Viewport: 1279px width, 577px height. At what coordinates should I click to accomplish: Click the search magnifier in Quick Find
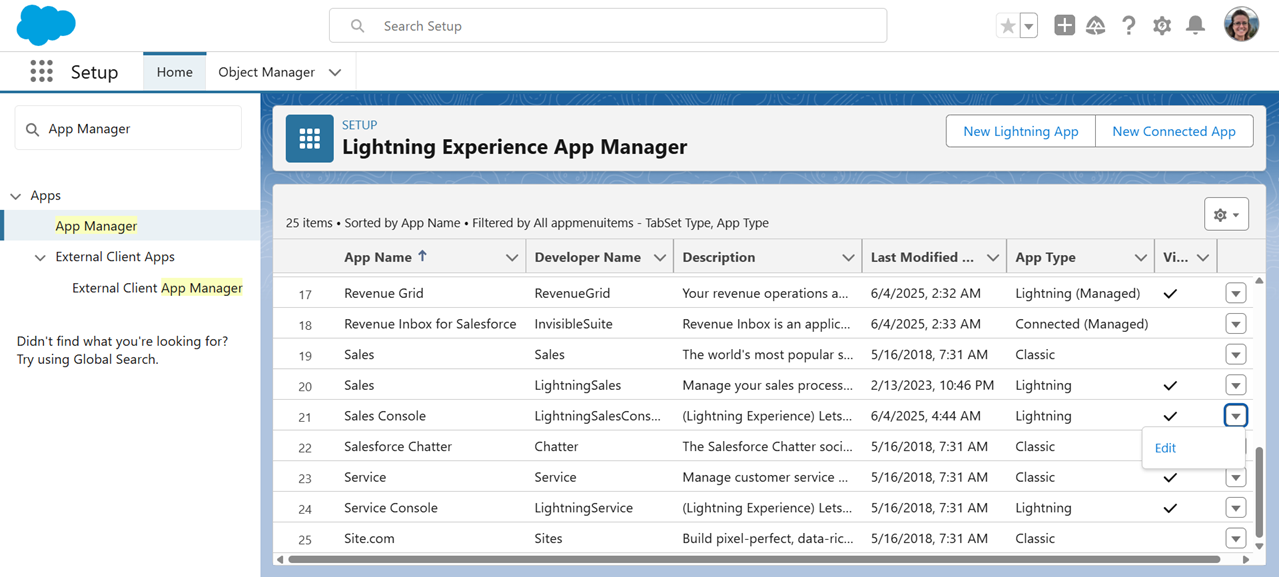(x=32, y=129)
